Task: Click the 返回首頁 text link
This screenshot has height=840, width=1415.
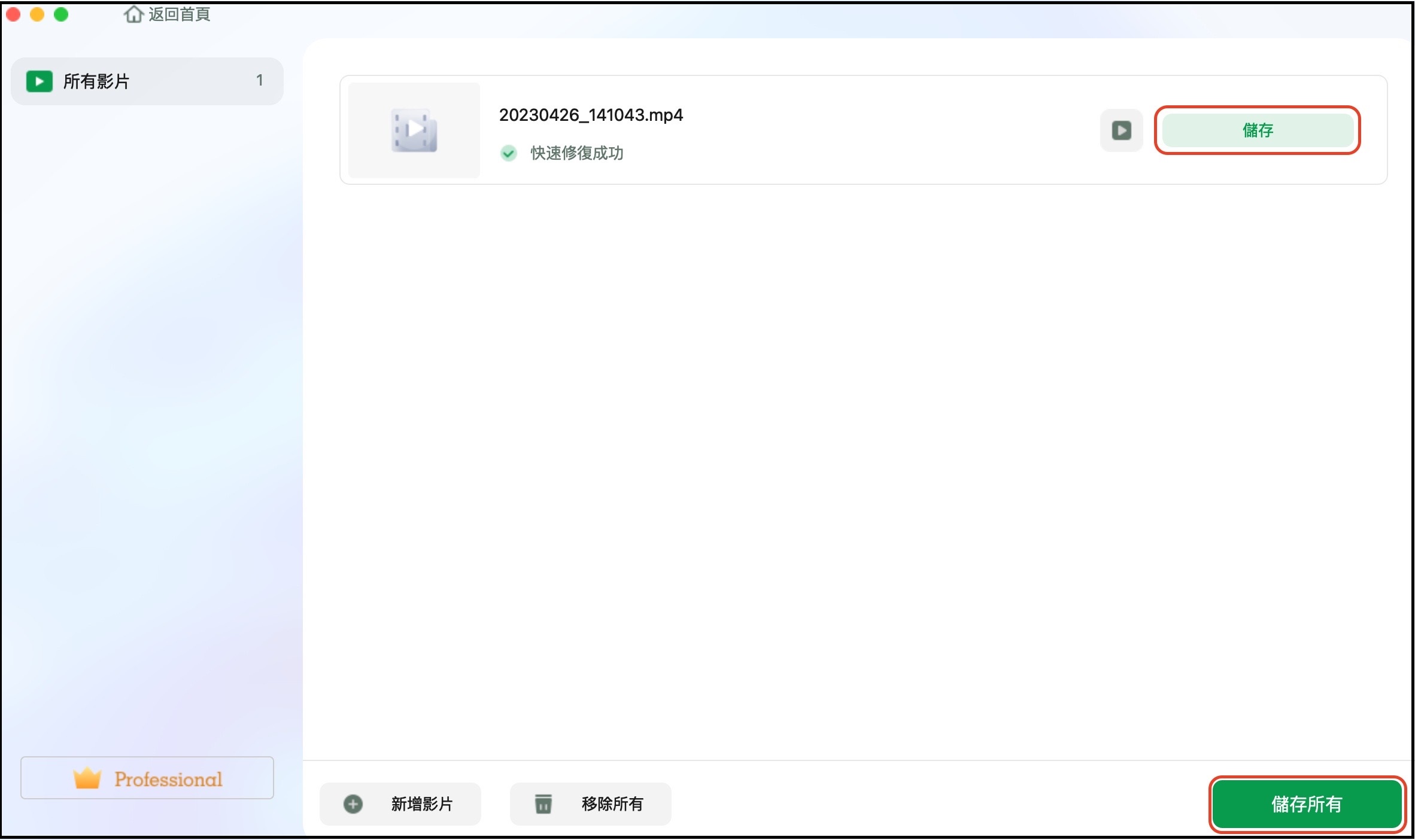Action: point(179,14)
